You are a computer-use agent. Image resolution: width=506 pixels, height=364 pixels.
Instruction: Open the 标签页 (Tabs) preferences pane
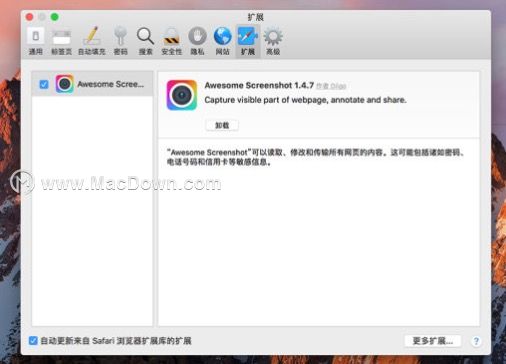[61, 41]
